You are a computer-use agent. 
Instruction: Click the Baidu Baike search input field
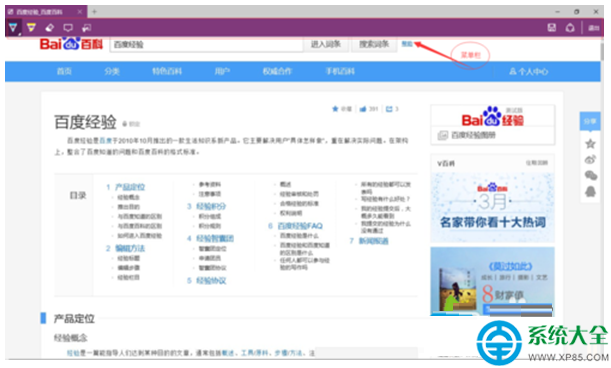206,44
